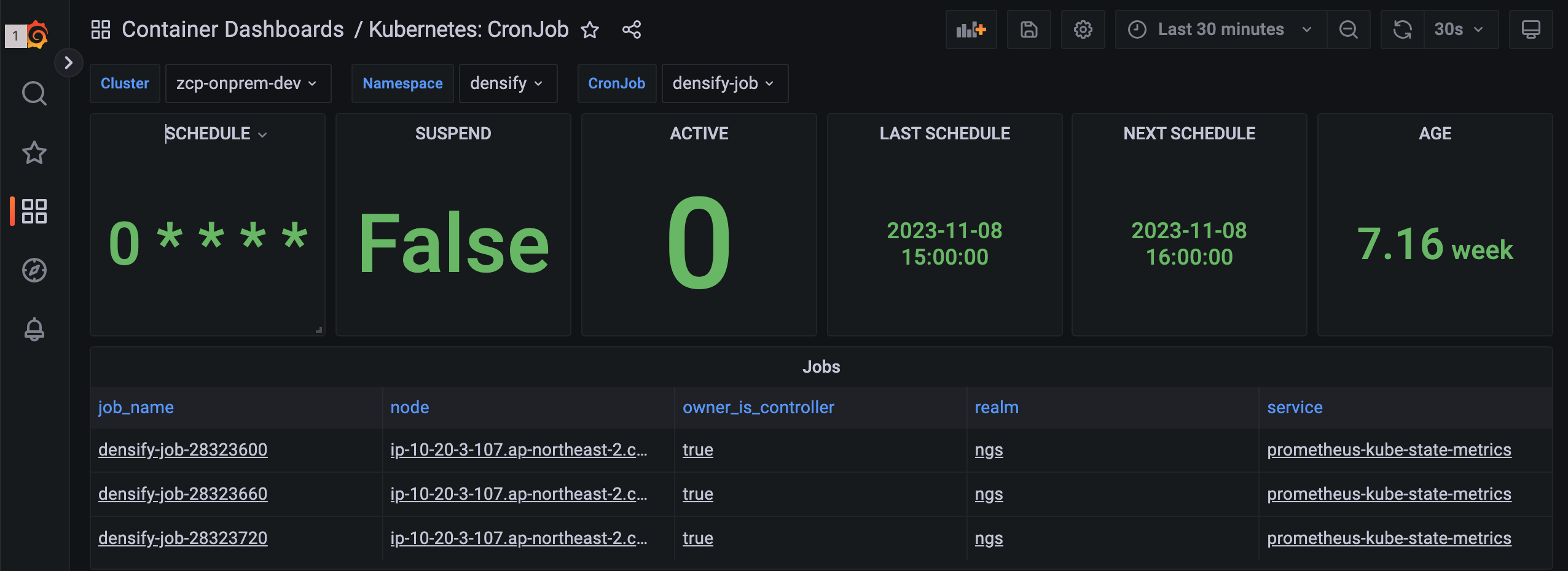The image size is (1568, 571).
Task: Click node link in densify-job-28323600 row
Action: (x=519, y=450)
